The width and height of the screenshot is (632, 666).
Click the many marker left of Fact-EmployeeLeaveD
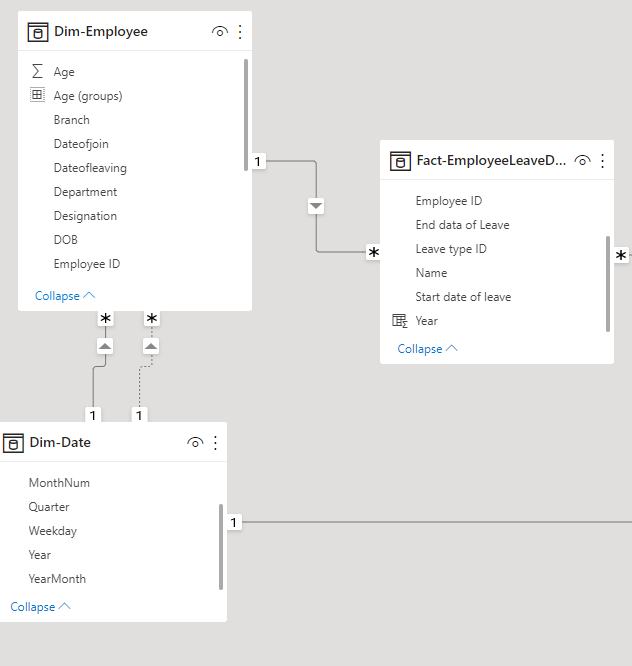(373, 252)
